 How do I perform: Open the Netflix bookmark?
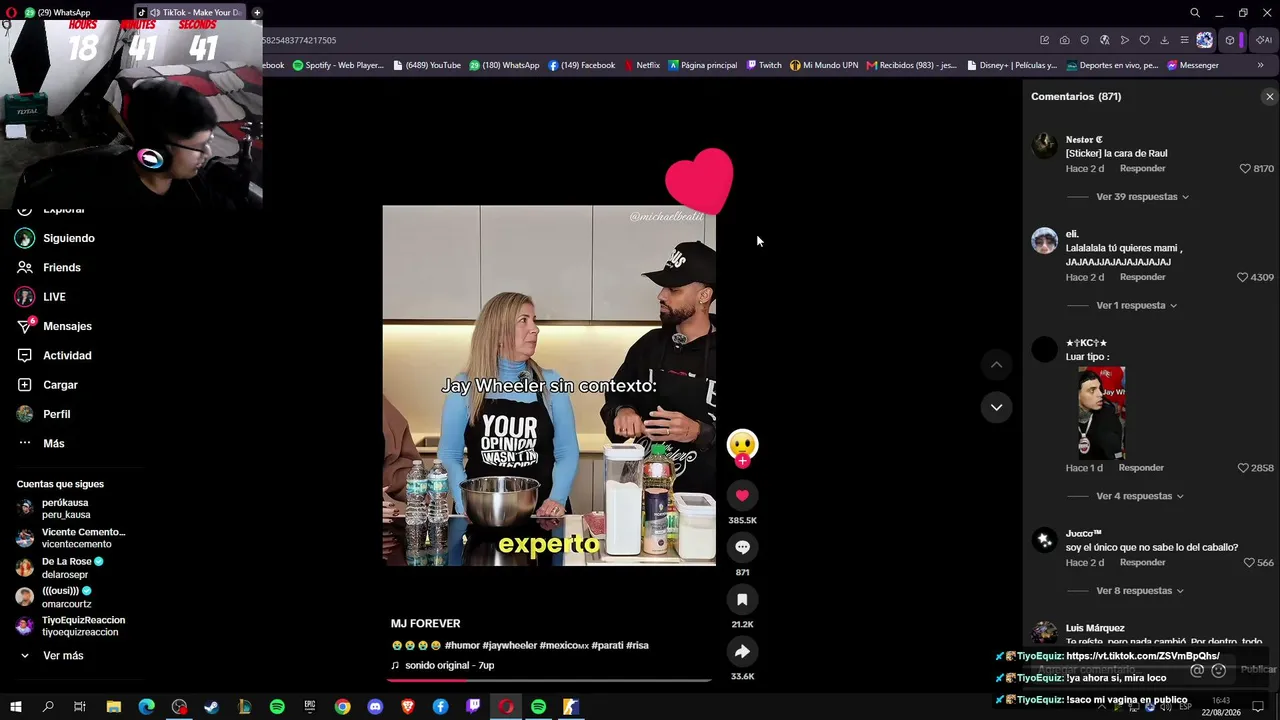[x=642, y=66]
